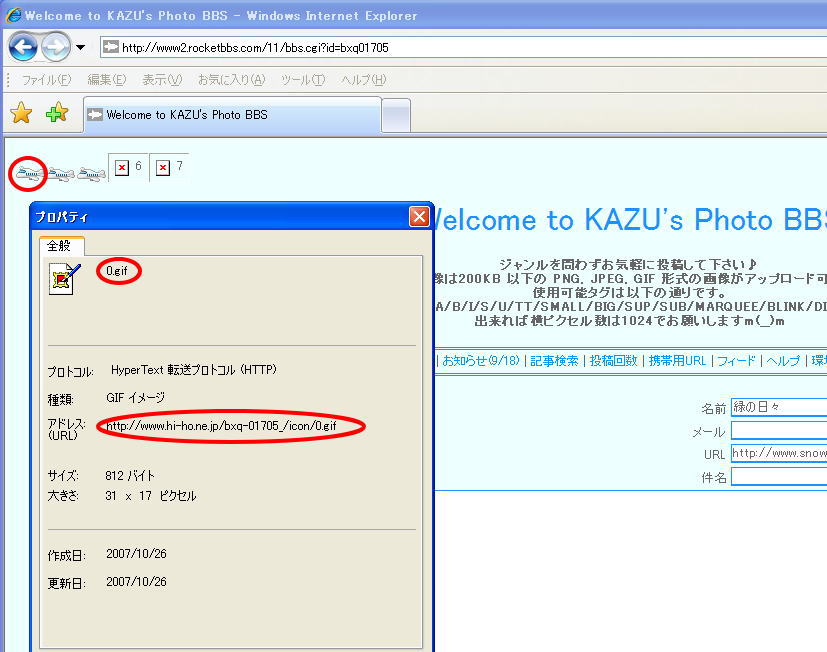Open a new blank browser tab
The image size is (827, 652).
click(396, 115)
